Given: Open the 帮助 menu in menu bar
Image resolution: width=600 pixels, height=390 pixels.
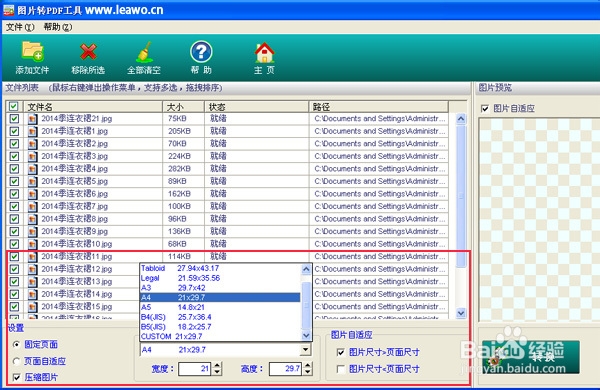Looking at the screenshot, I should (57, 27).
